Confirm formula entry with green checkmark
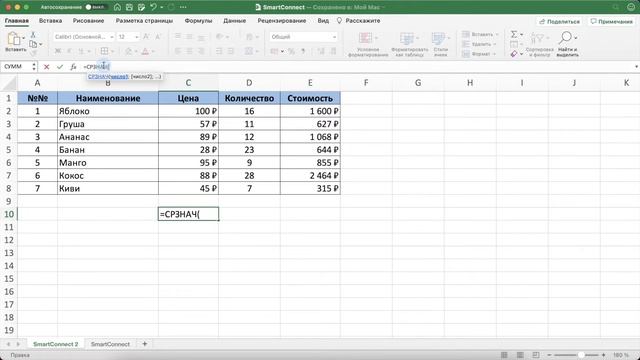640x360 pixels. (60, 67)
